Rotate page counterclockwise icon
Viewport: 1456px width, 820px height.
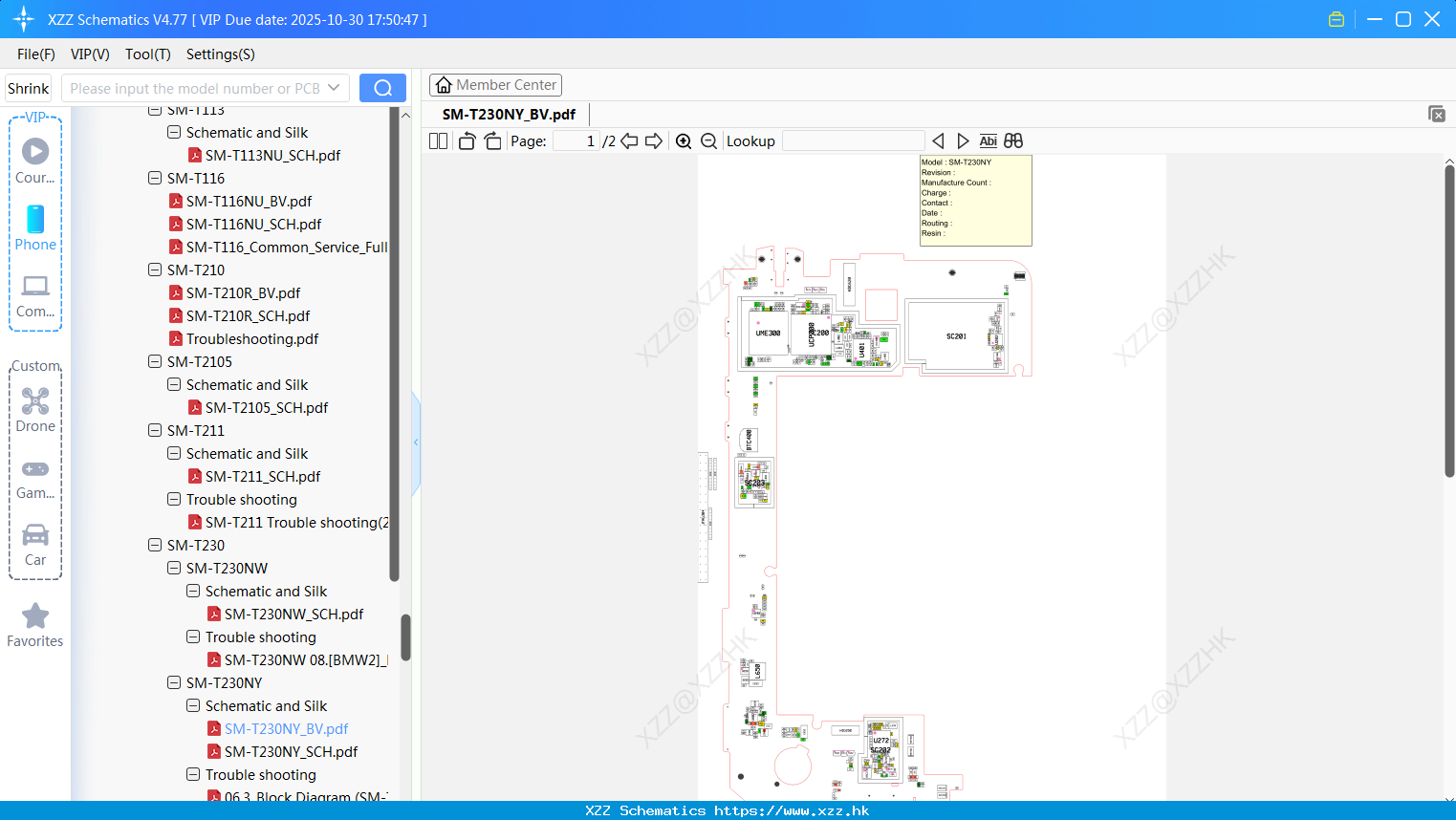[467, 140]
